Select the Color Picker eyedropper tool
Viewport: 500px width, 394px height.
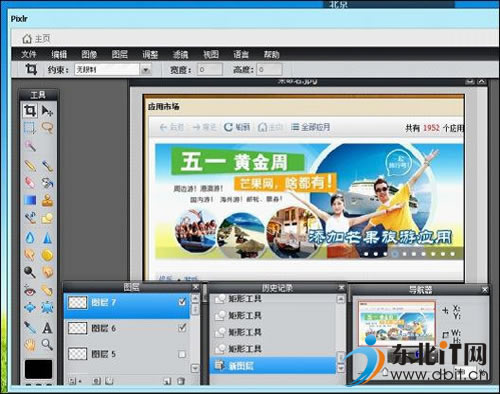30,328
